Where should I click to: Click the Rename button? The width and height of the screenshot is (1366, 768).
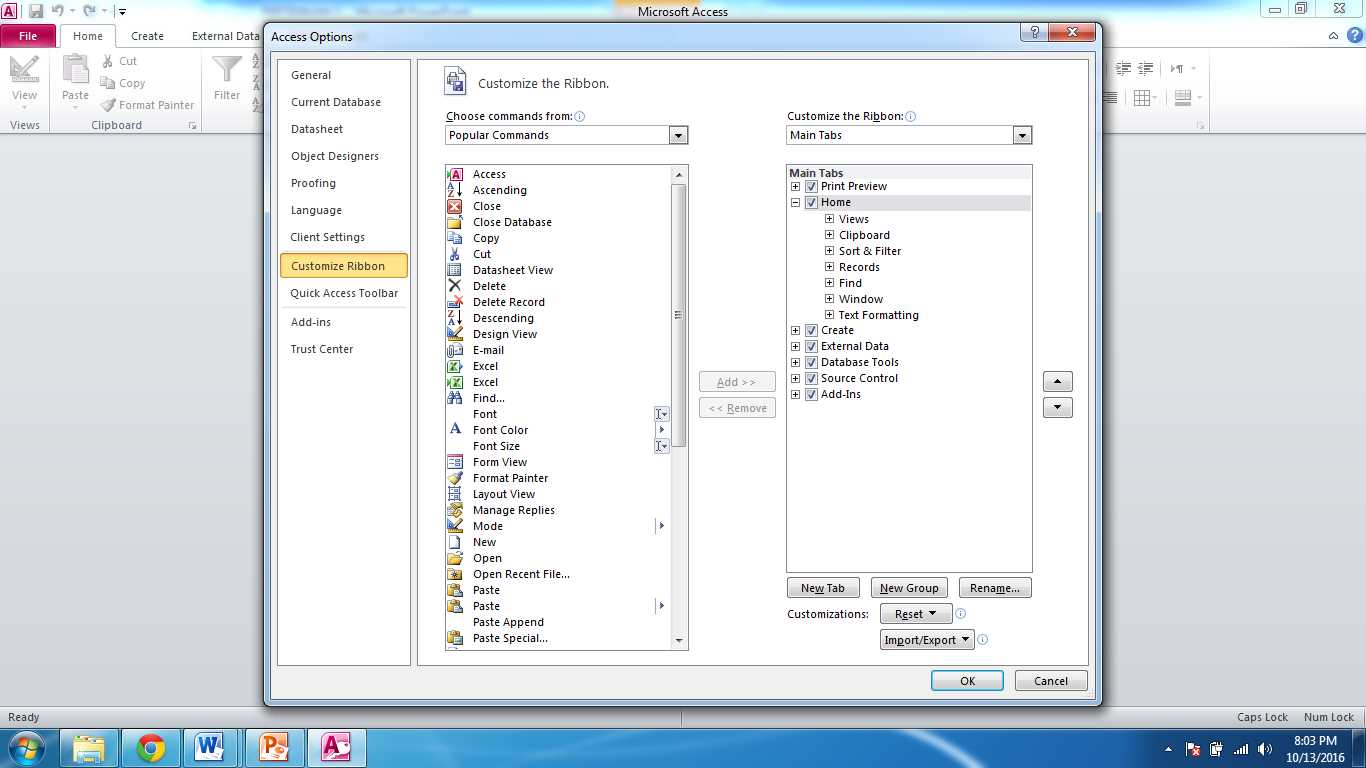coord(995,588)
